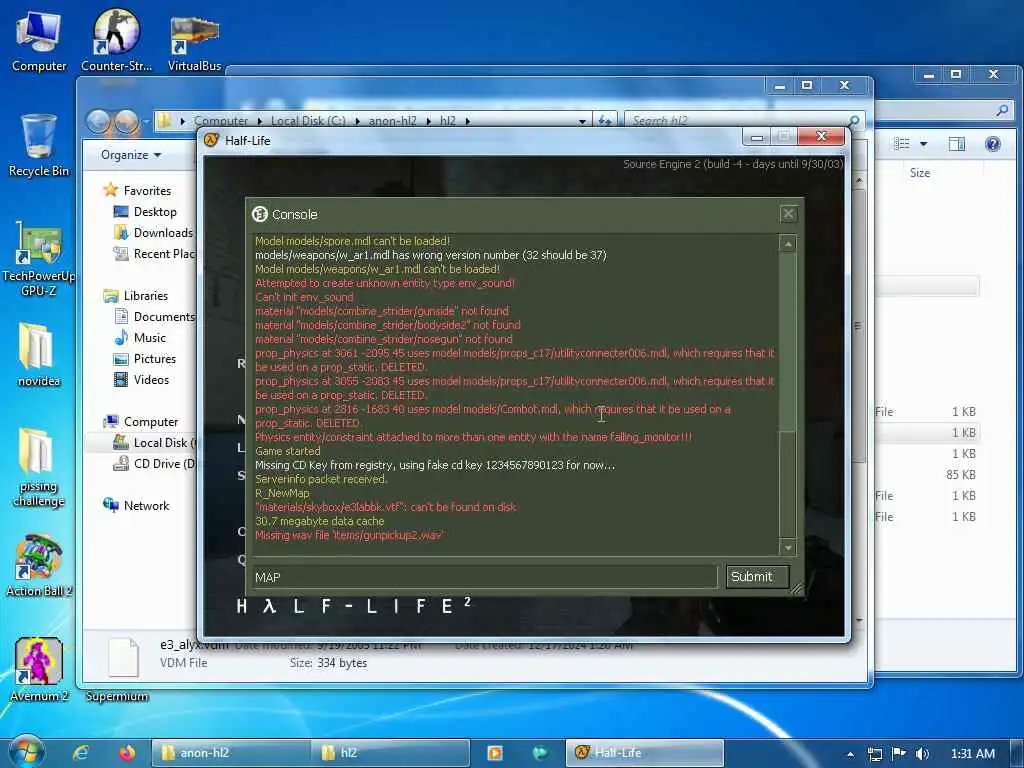
Task: Open the network tray icon
Action: click(874, 754)
